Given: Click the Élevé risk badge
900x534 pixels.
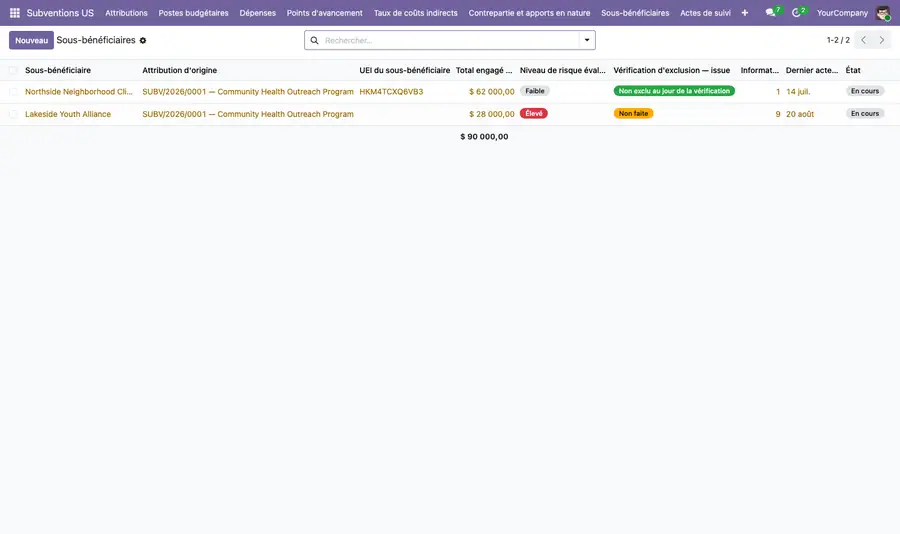Looking at the screenshot, I should coord(534,113).
